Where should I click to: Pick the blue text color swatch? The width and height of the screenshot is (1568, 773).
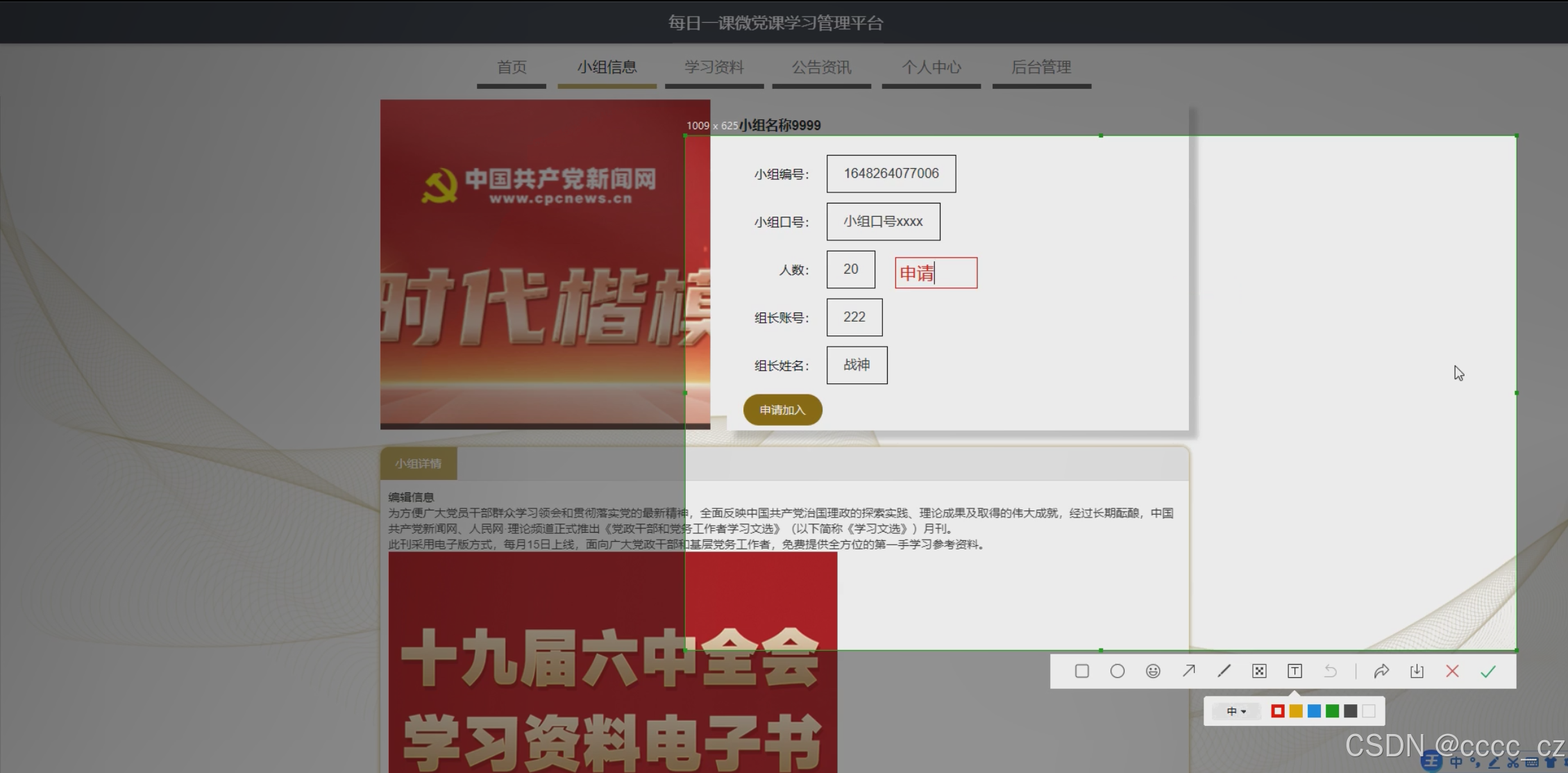tap(1314, 711)
